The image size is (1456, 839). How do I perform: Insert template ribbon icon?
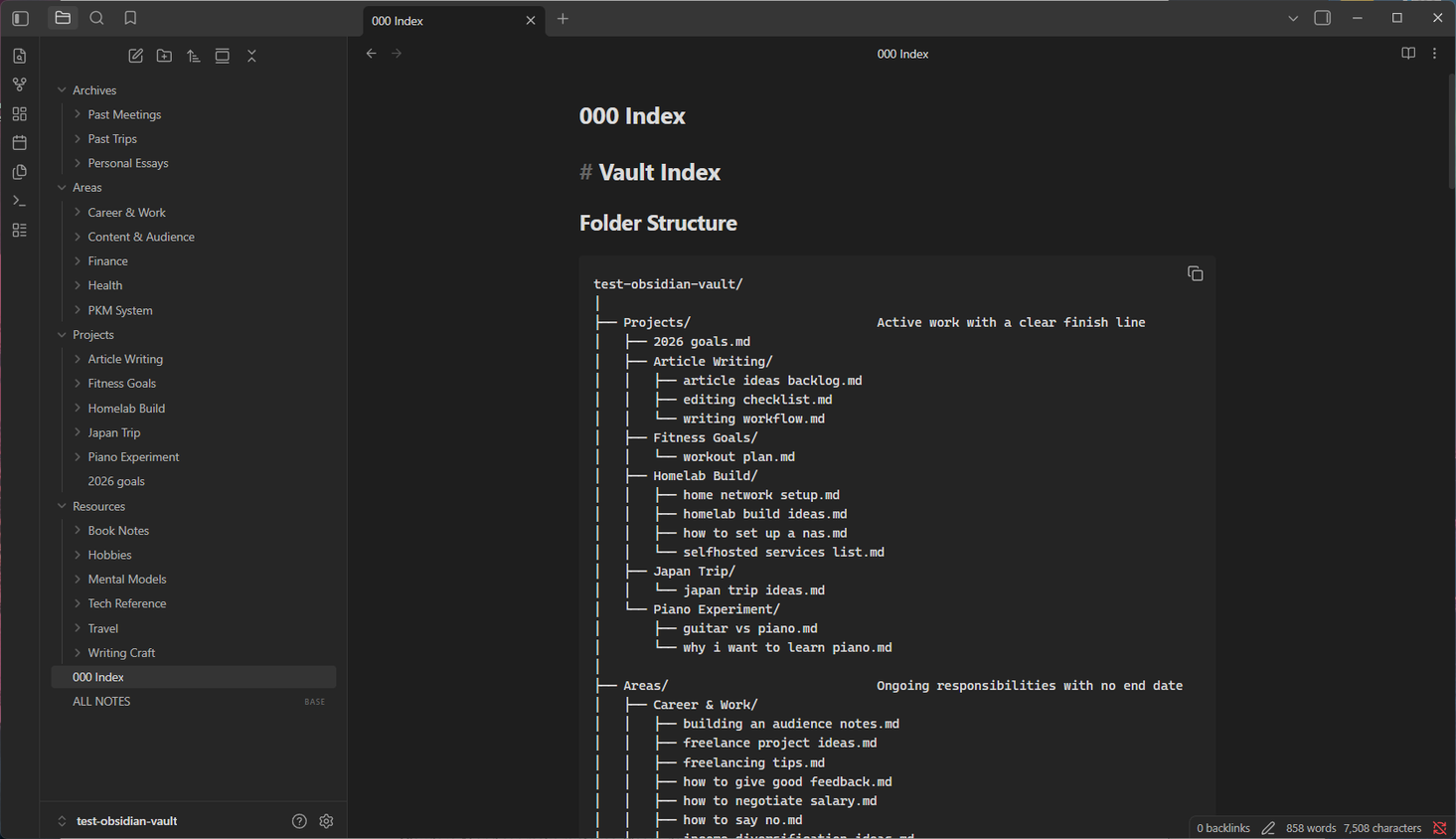click(x=20, y=172)
